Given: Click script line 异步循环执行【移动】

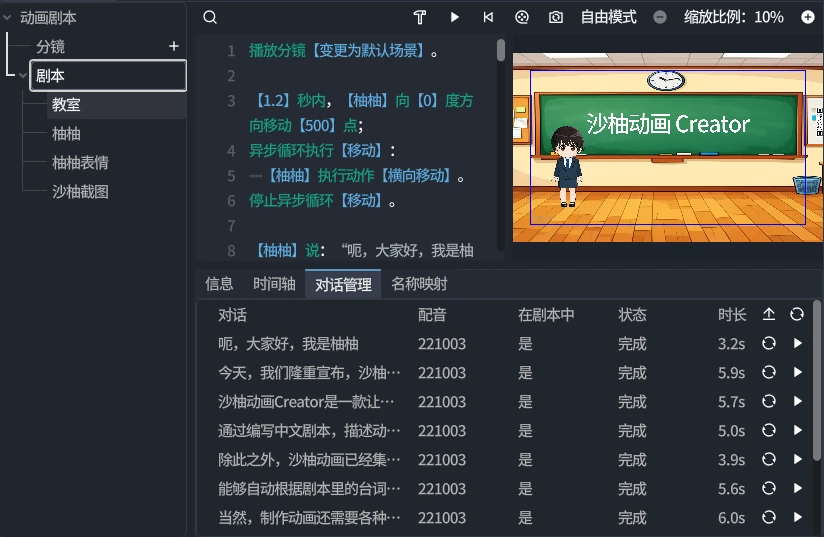Looking at the screenshot, I should pos(322,151).
